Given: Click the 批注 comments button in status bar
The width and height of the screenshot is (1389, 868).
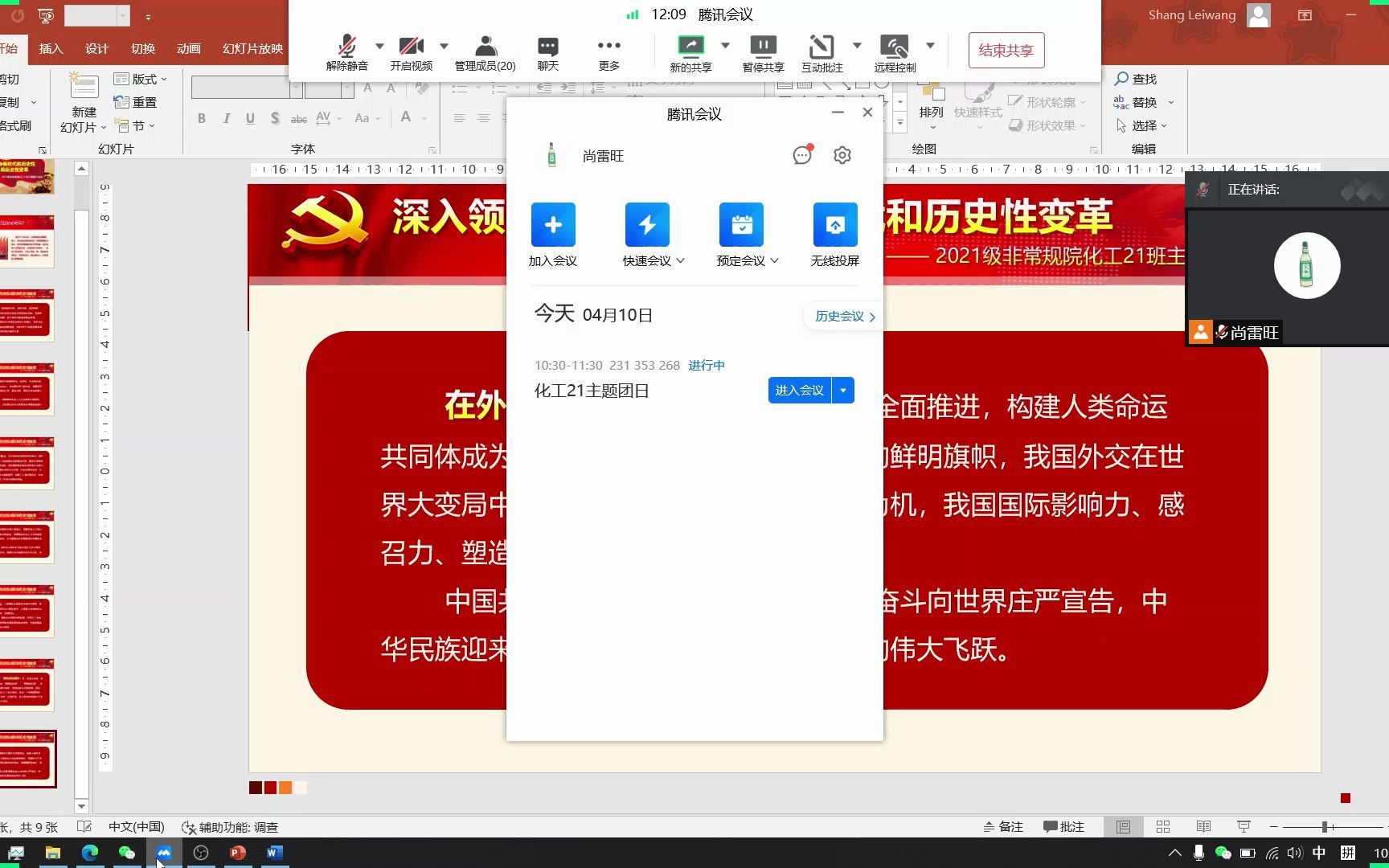Looking at the screenshot, I should pos(1063,826).
